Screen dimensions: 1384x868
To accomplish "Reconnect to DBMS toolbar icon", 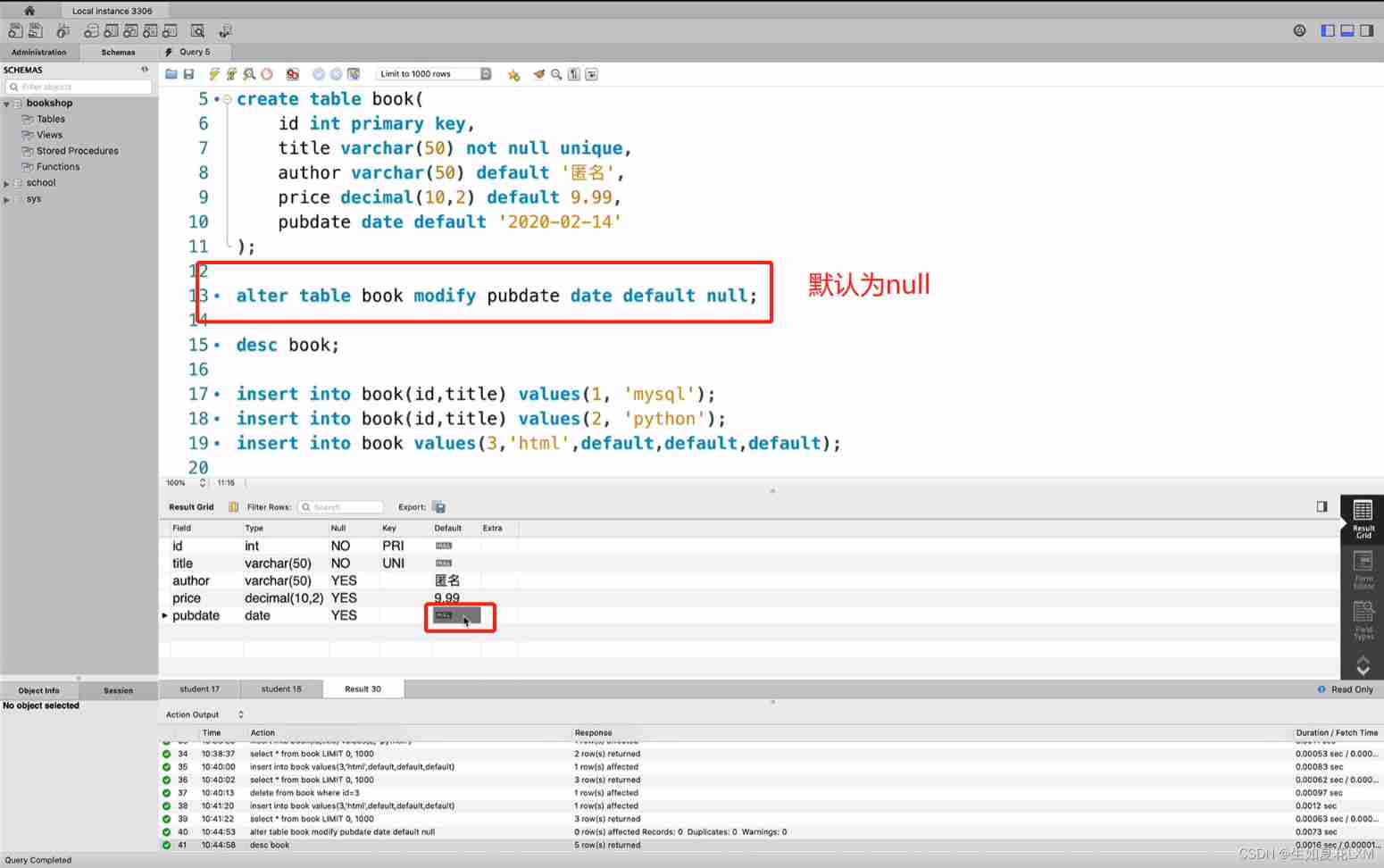I will (225, 31).
